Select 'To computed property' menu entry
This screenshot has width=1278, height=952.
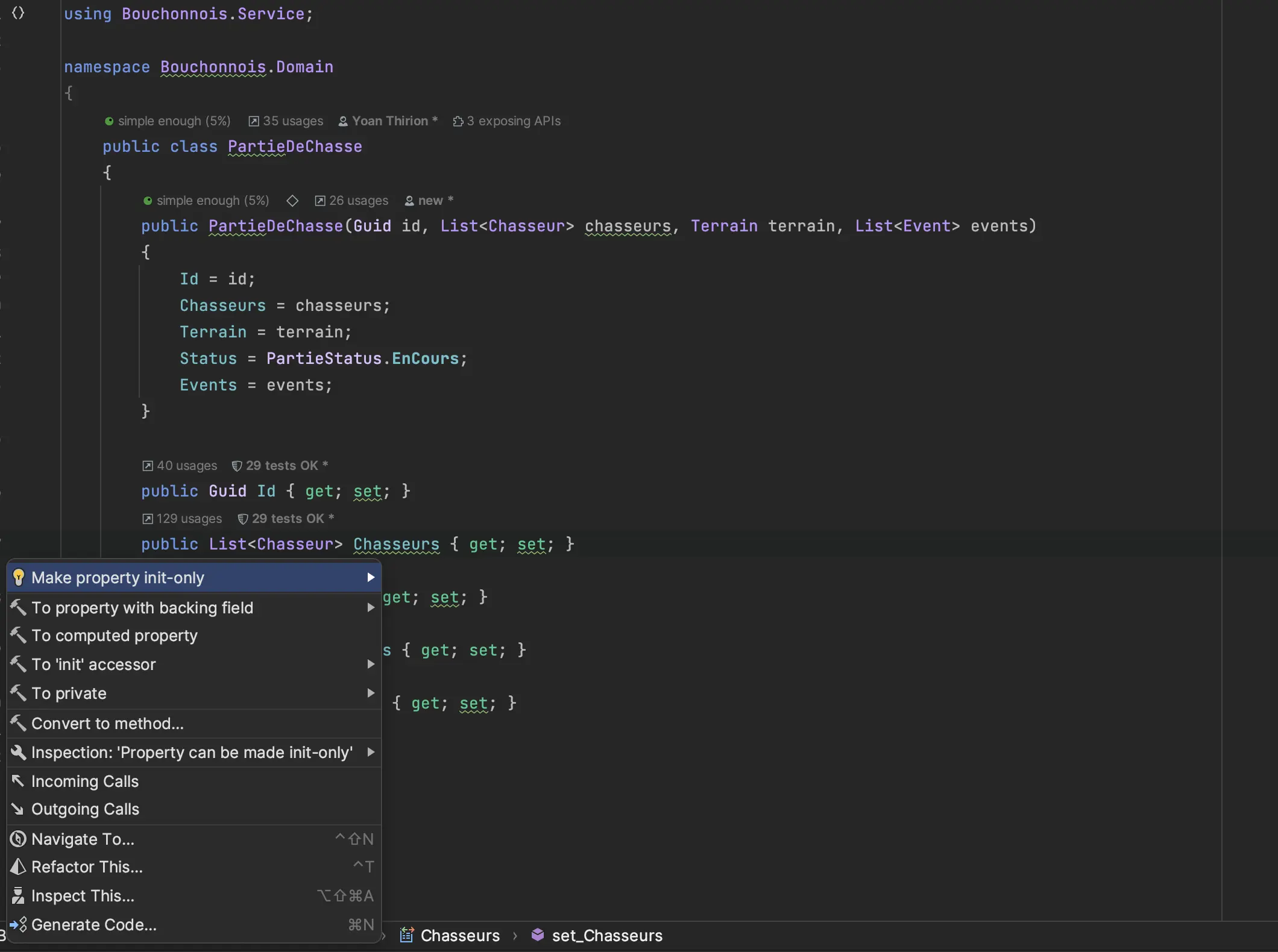tap(115, 636)
